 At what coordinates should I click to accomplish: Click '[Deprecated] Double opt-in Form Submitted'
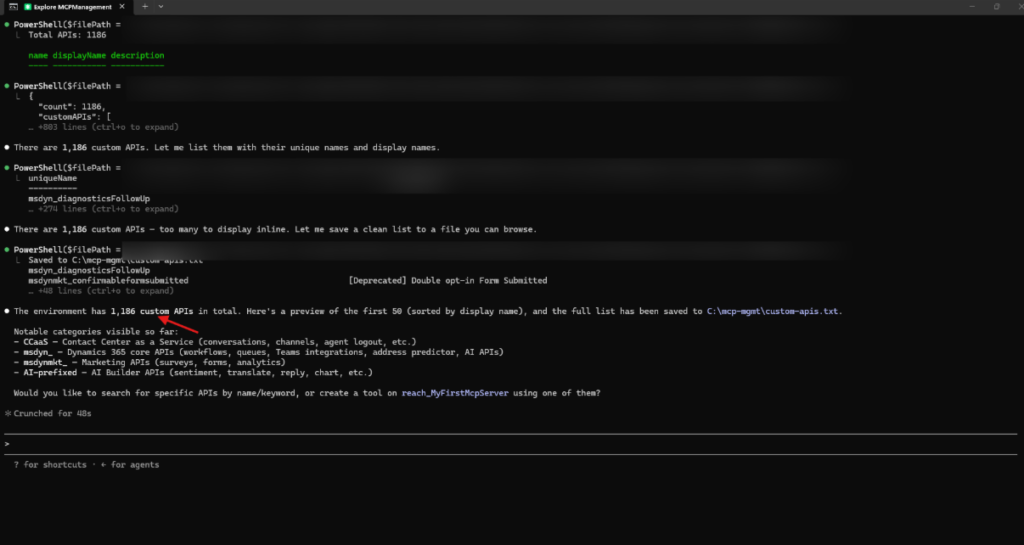(448, 281)
